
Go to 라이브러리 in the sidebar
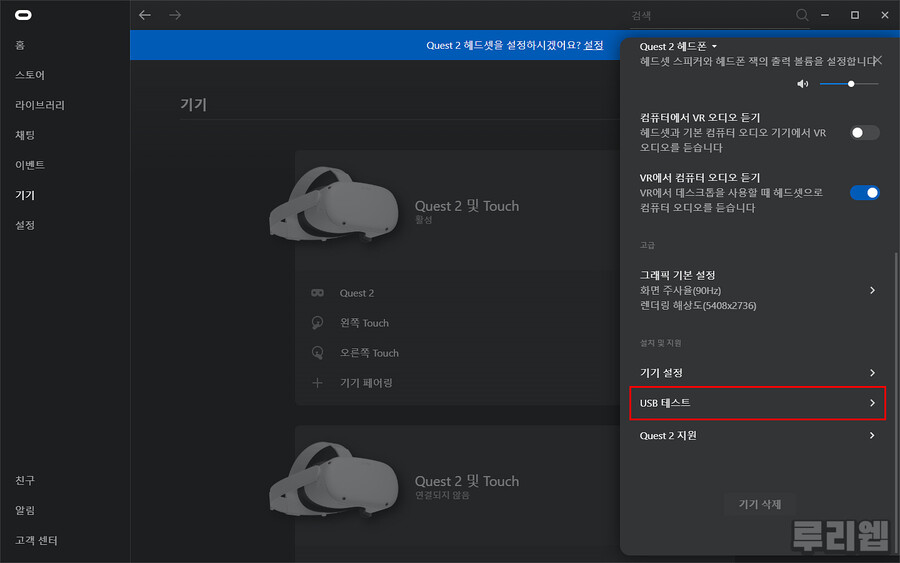(x=40, y=105)
